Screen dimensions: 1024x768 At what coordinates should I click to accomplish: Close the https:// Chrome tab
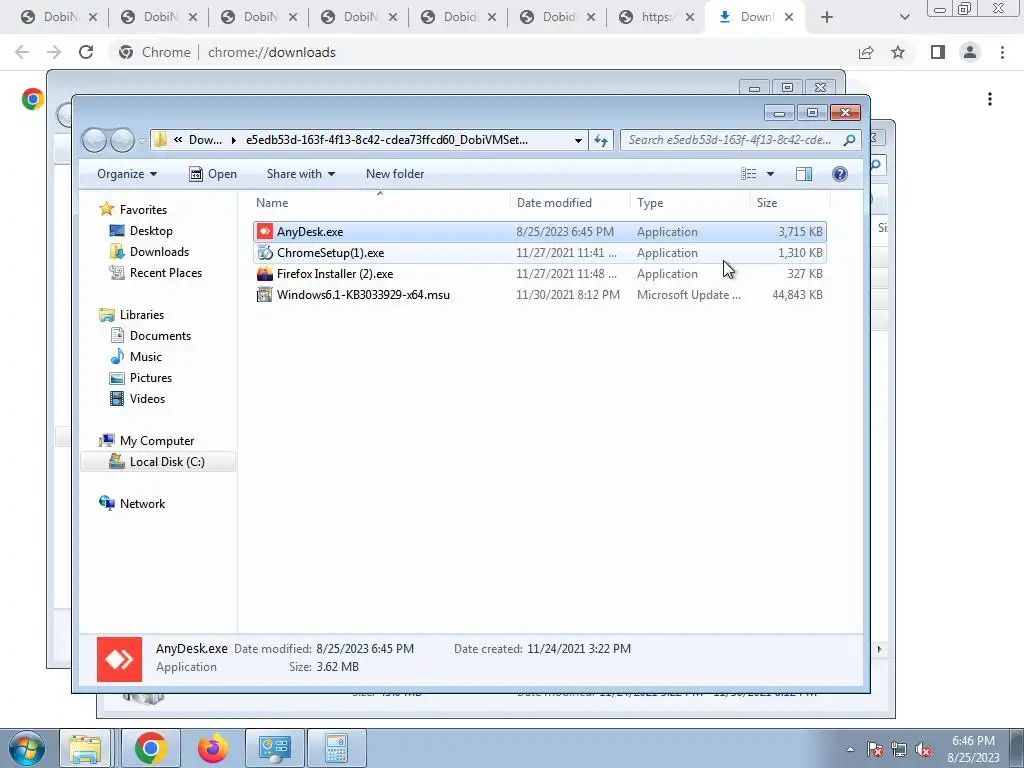pos(690,18)
